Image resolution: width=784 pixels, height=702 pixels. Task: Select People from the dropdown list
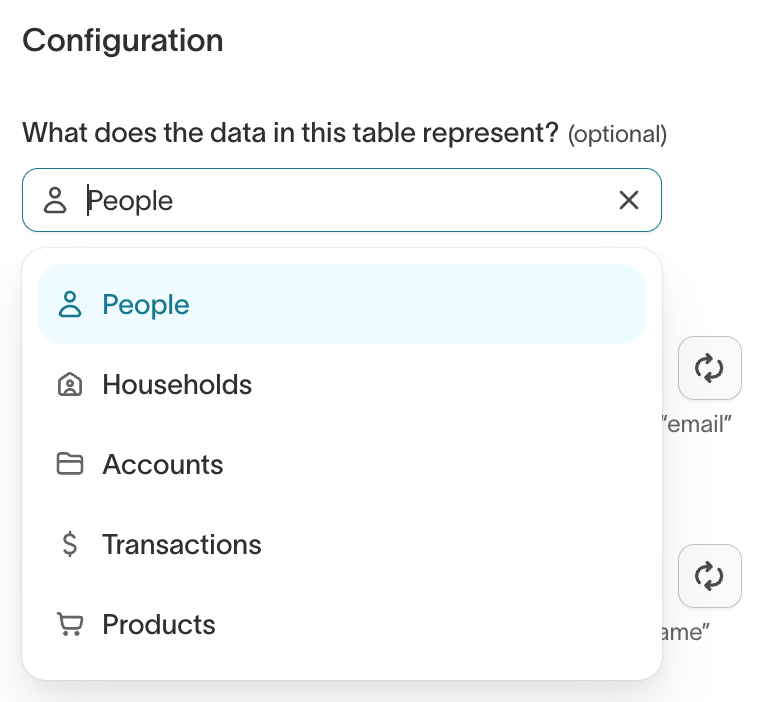146,305
